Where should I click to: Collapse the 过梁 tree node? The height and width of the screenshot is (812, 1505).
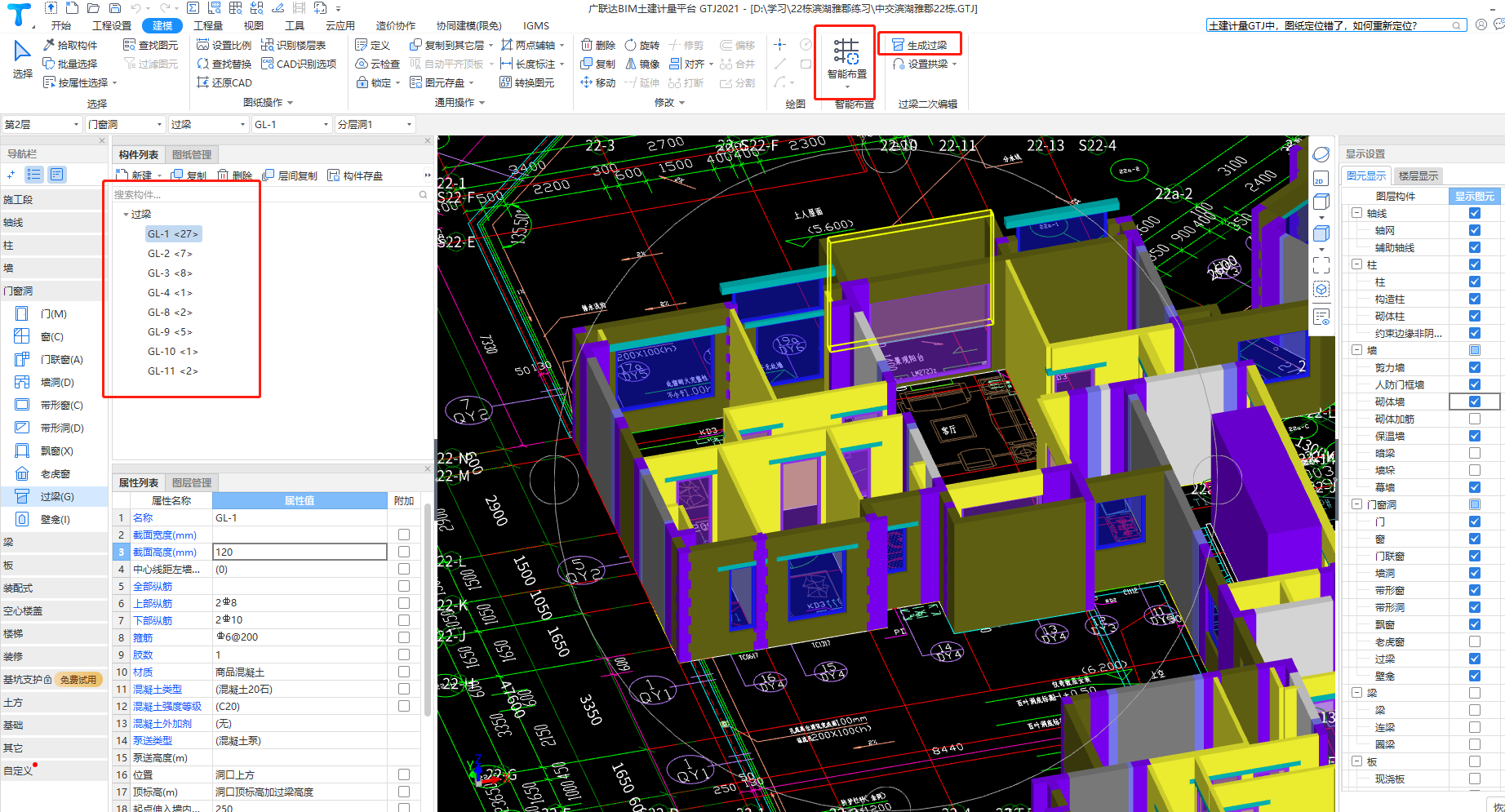pyautogui.click(x=126, y=215)
